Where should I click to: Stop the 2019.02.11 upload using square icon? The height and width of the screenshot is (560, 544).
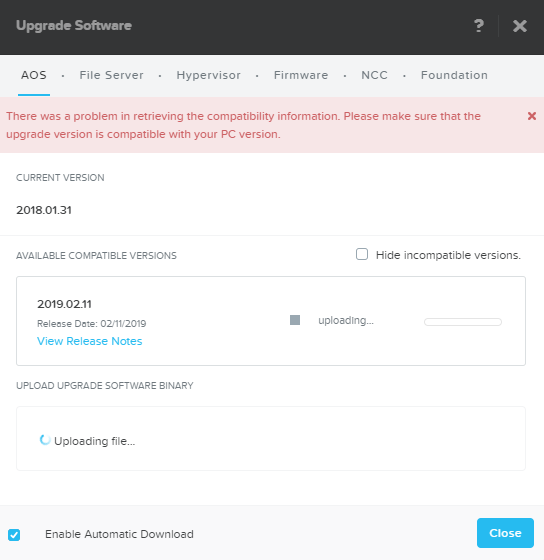click(295, 320)
